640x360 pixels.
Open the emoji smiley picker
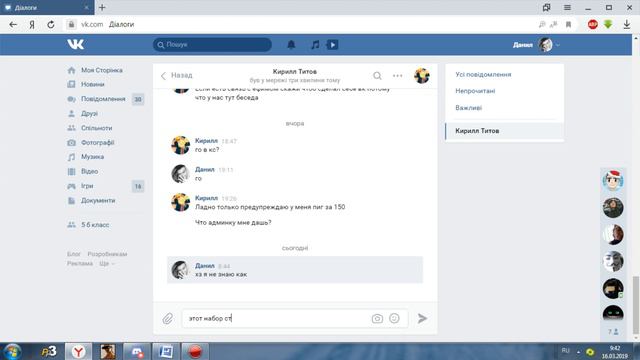pos(394,318)
